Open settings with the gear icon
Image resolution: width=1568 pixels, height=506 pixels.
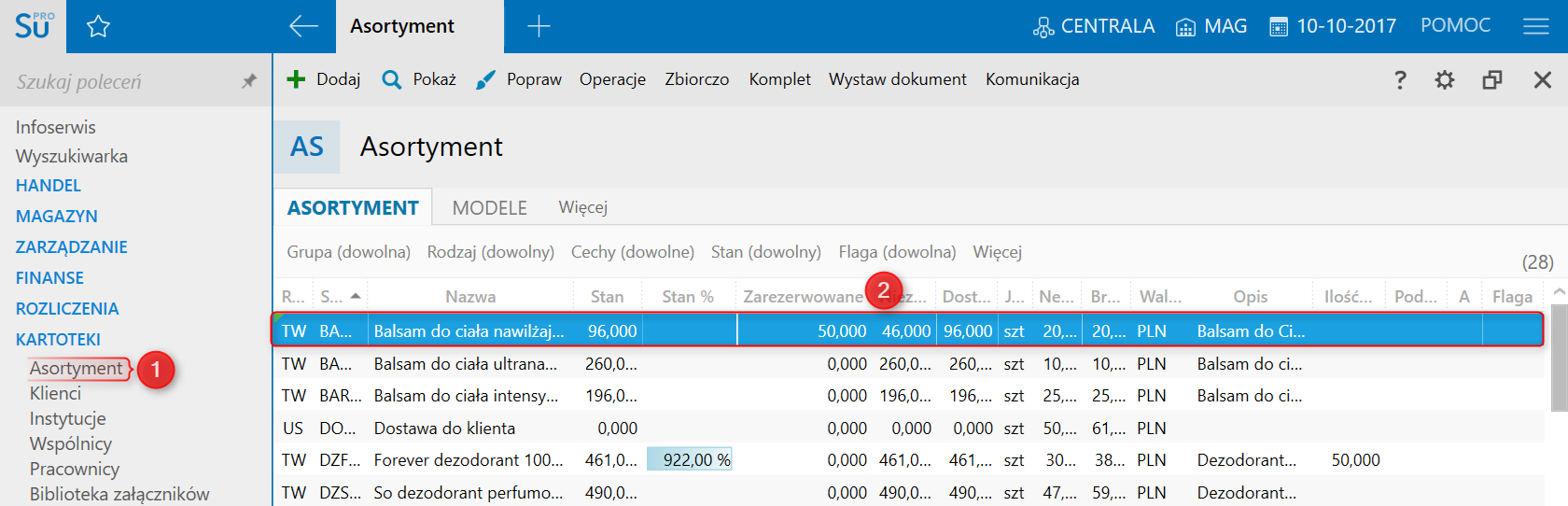point(1445,80)
